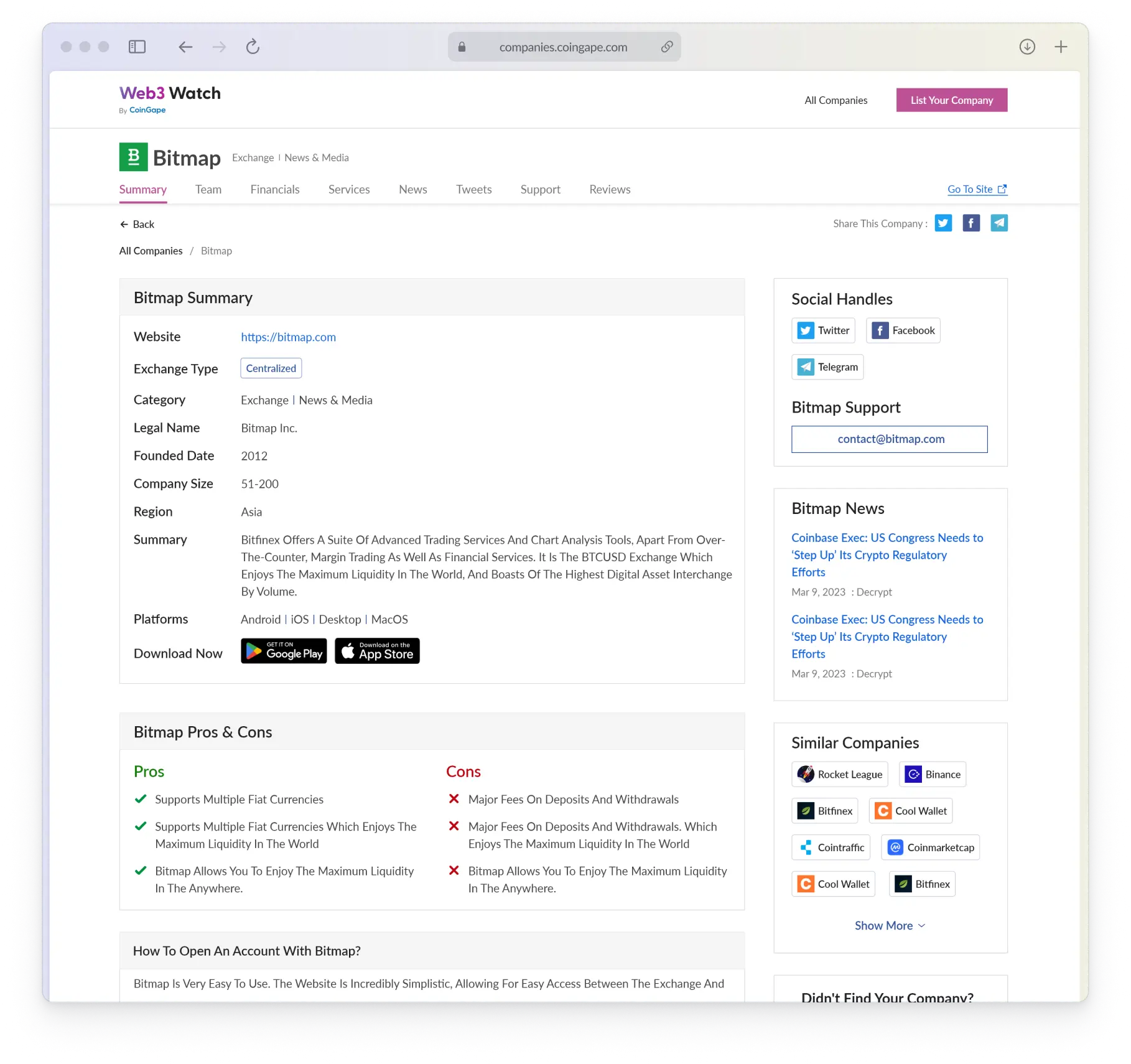Open a new tab with plus icon

point(1061,47)
